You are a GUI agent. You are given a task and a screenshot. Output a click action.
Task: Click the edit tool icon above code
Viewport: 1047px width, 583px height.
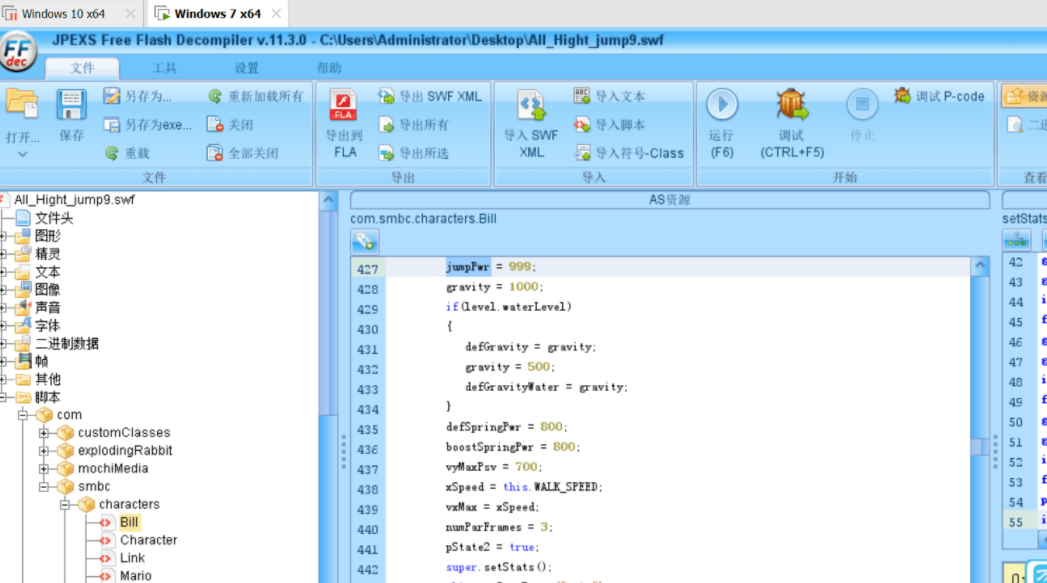click(x=365, y=242)
